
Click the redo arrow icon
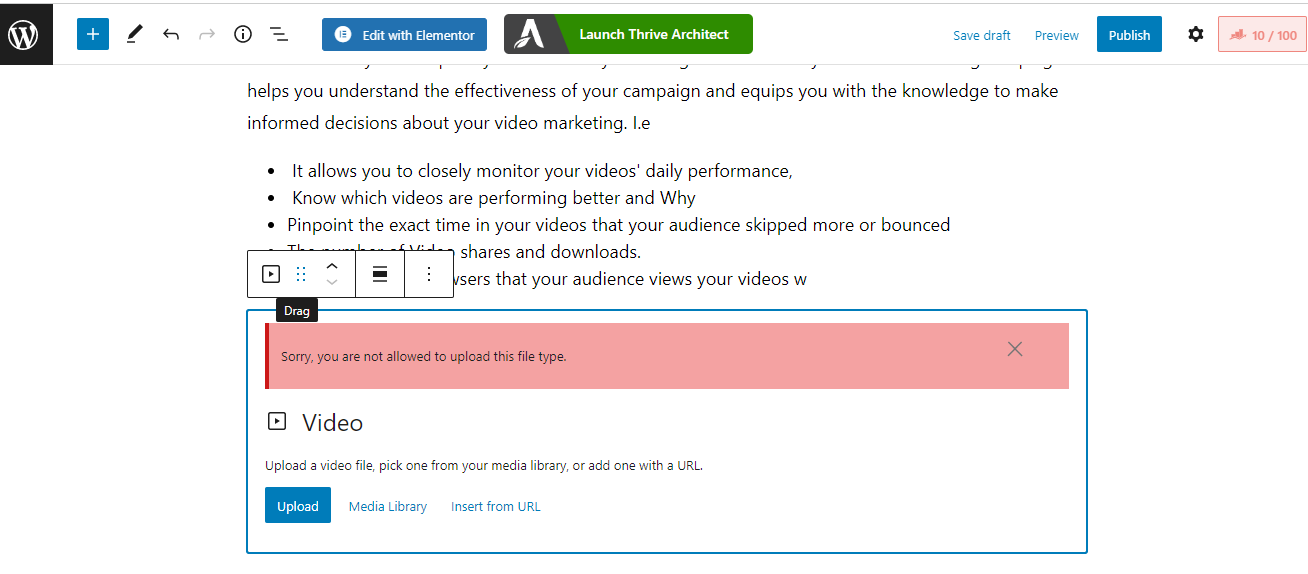point(207,35)
